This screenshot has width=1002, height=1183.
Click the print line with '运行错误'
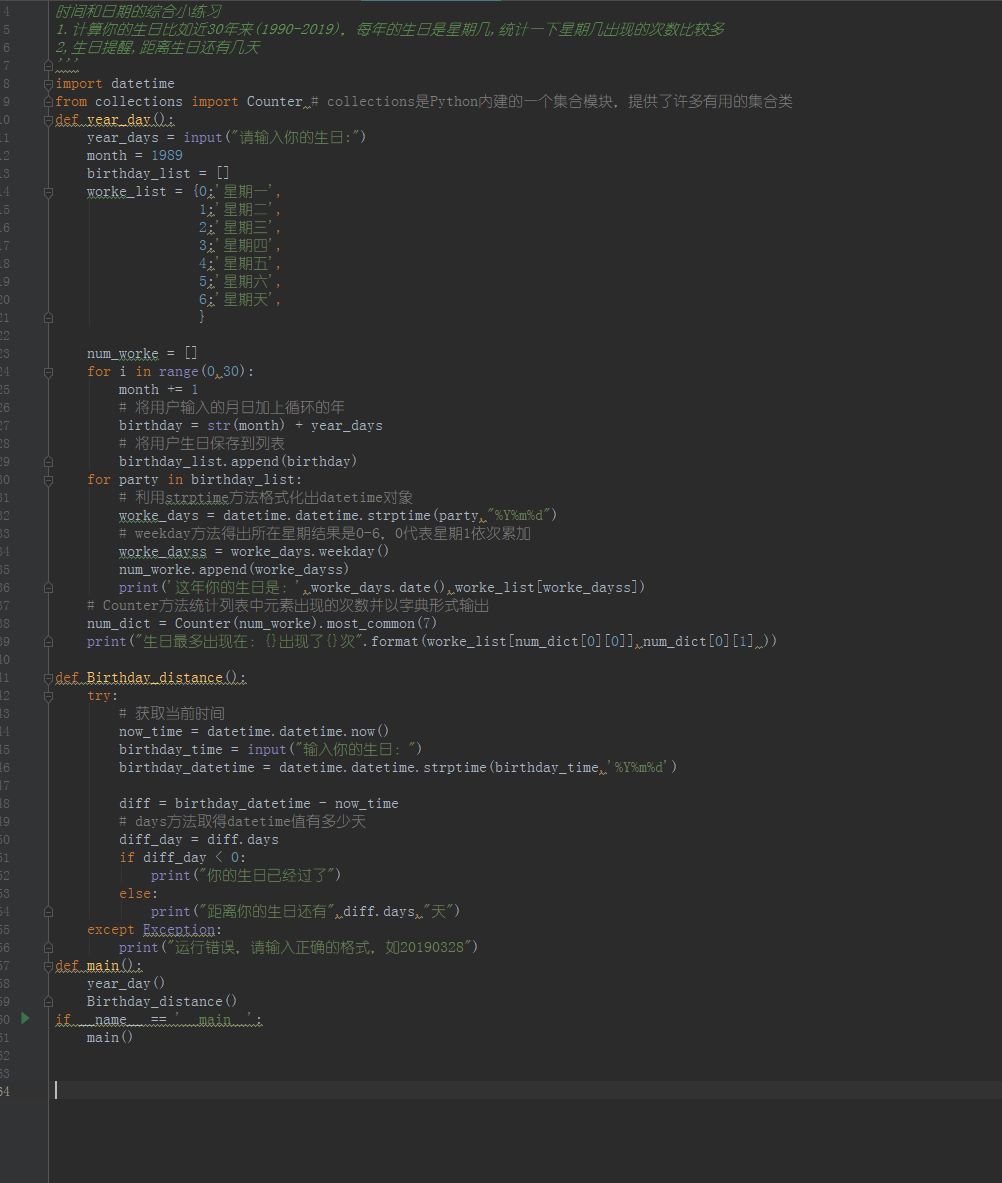tap(298, 948)
